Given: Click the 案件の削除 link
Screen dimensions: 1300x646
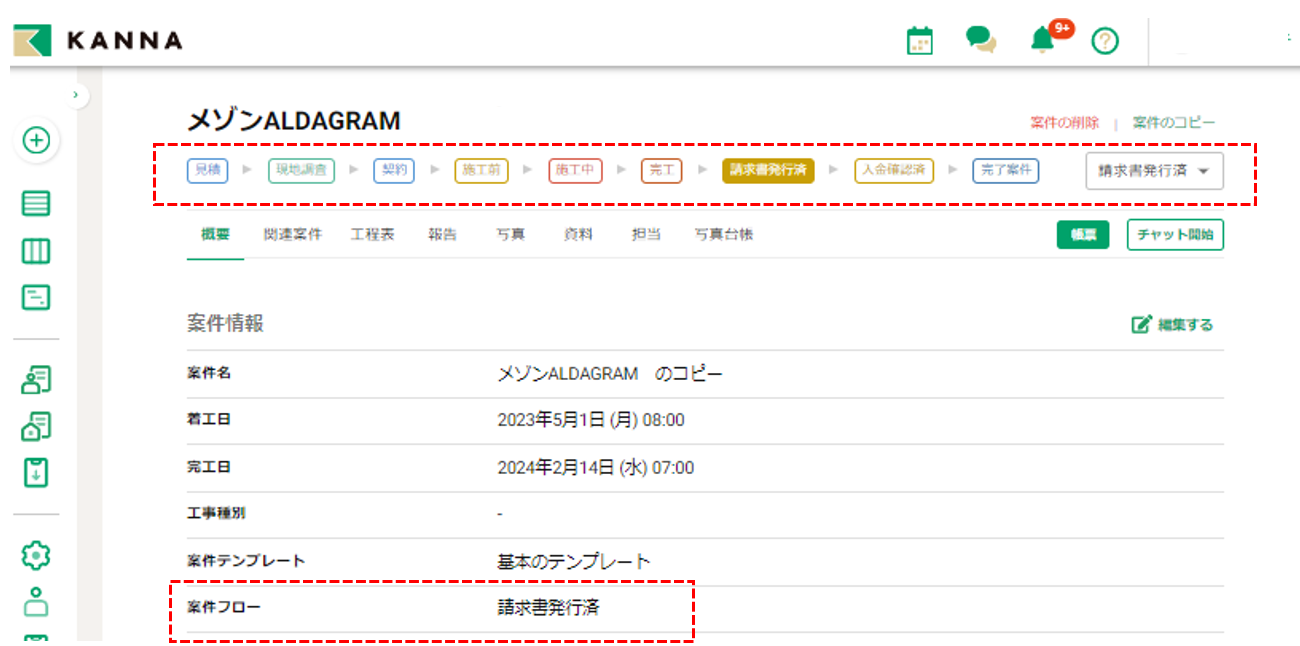Looking at the screenshot, I should click(1064, 123).
